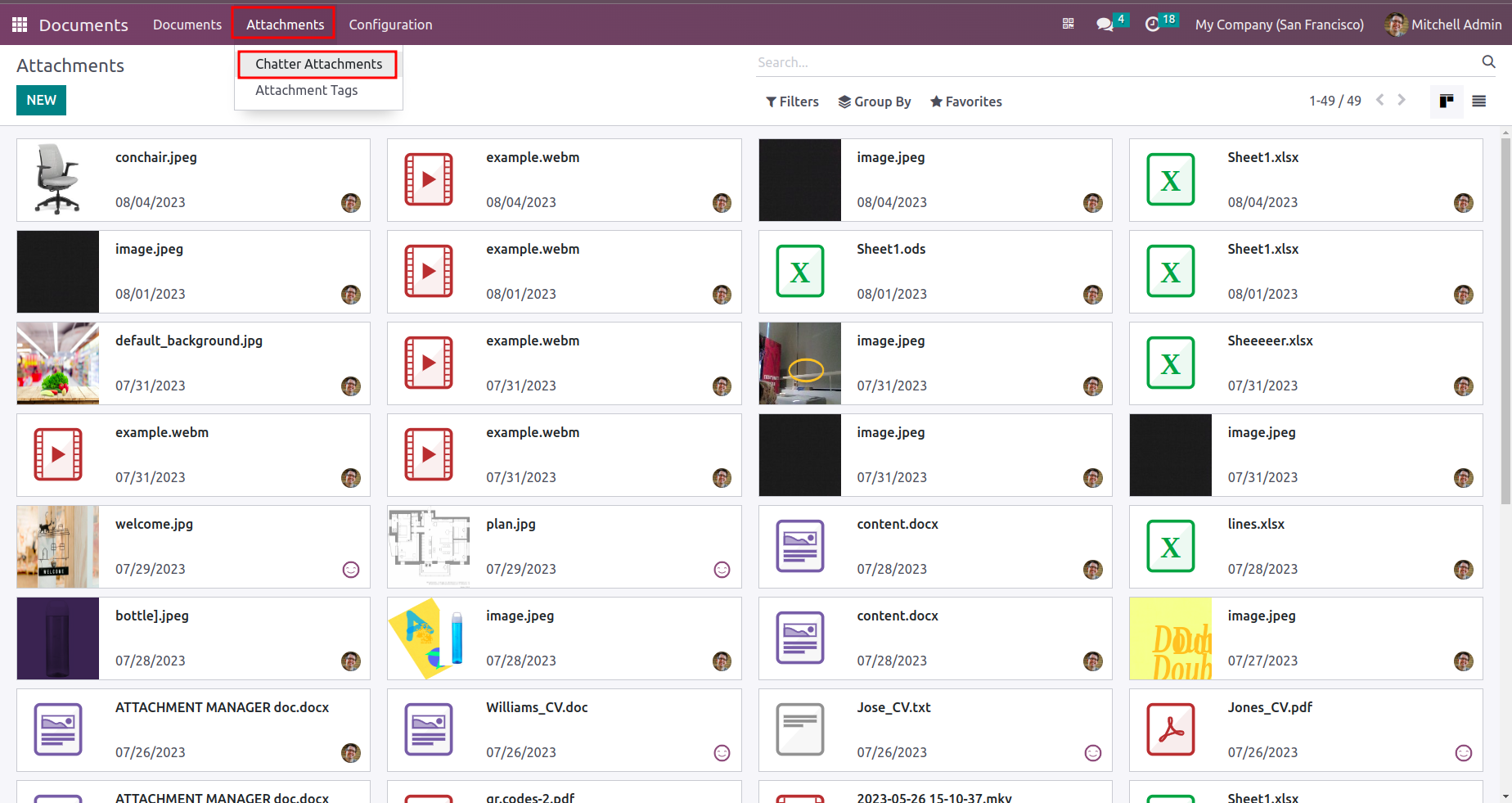Click the barcode scanner icon in top bar
Viewport: 1512px width, 803px height.
1068,24
